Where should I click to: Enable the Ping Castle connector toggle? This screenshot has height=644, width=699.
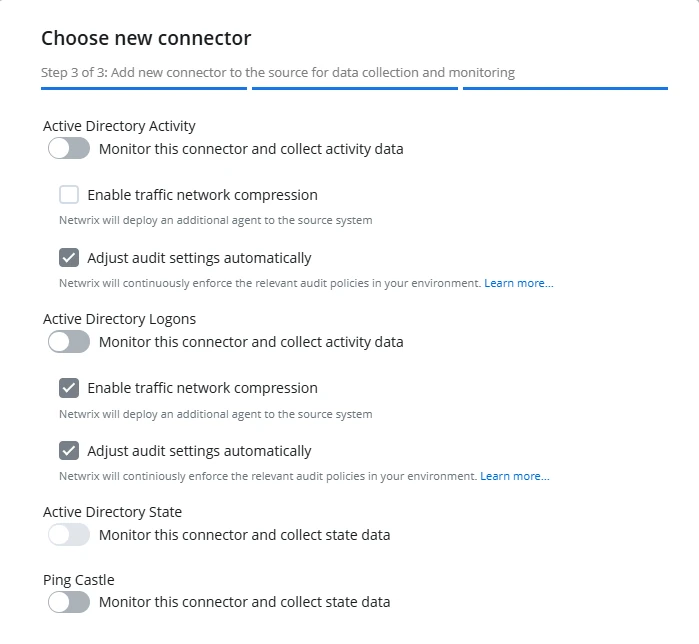69,602
